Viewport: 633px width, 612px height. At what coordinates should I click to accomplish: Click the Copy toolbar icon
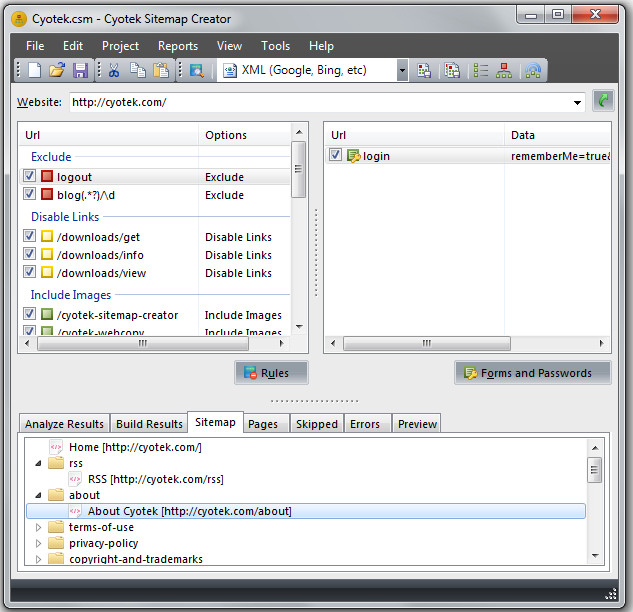point(137,70)
